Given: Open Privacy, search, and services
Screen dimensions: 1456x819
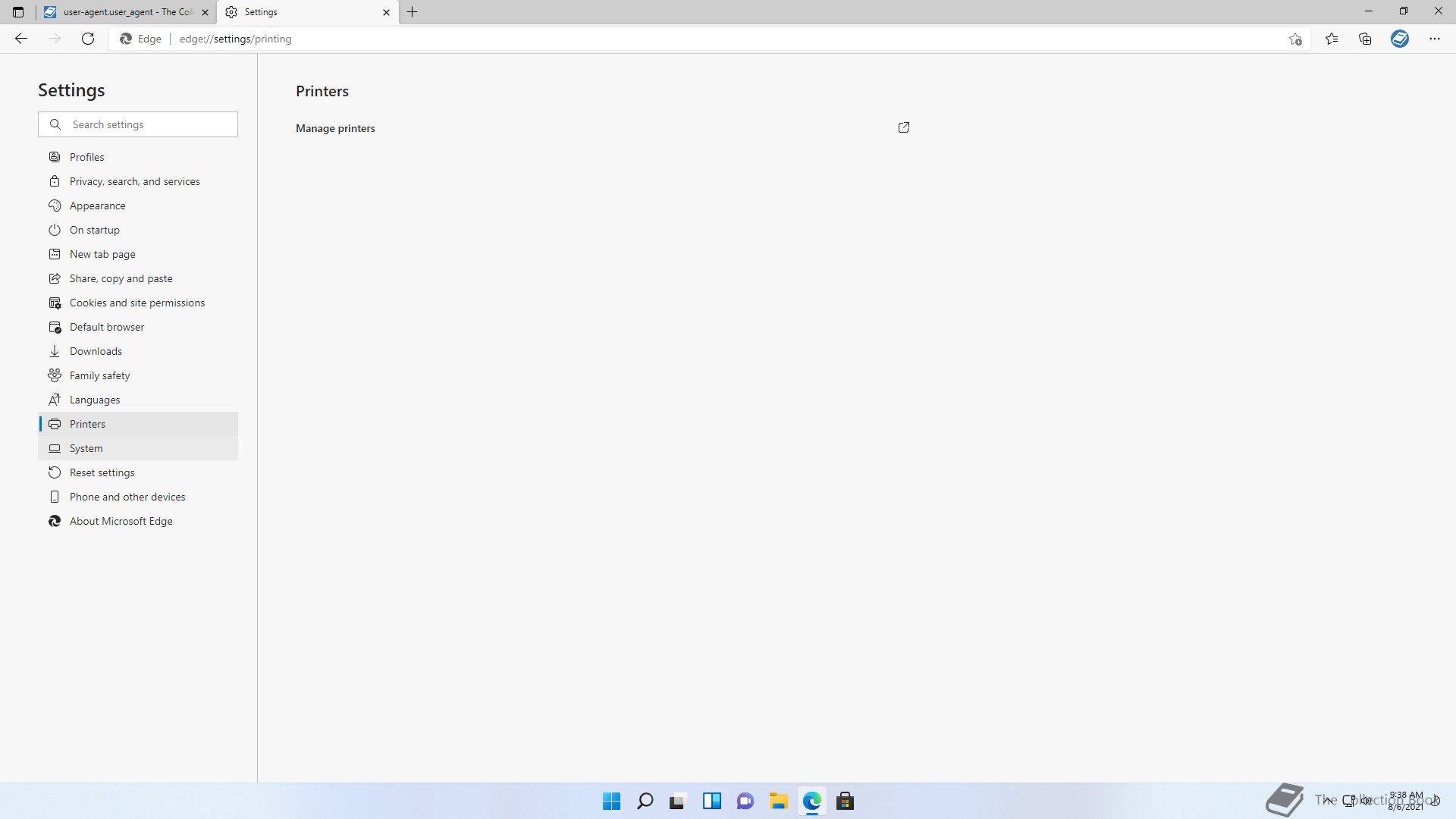Looking at the screenshot, I should (138, 181).
